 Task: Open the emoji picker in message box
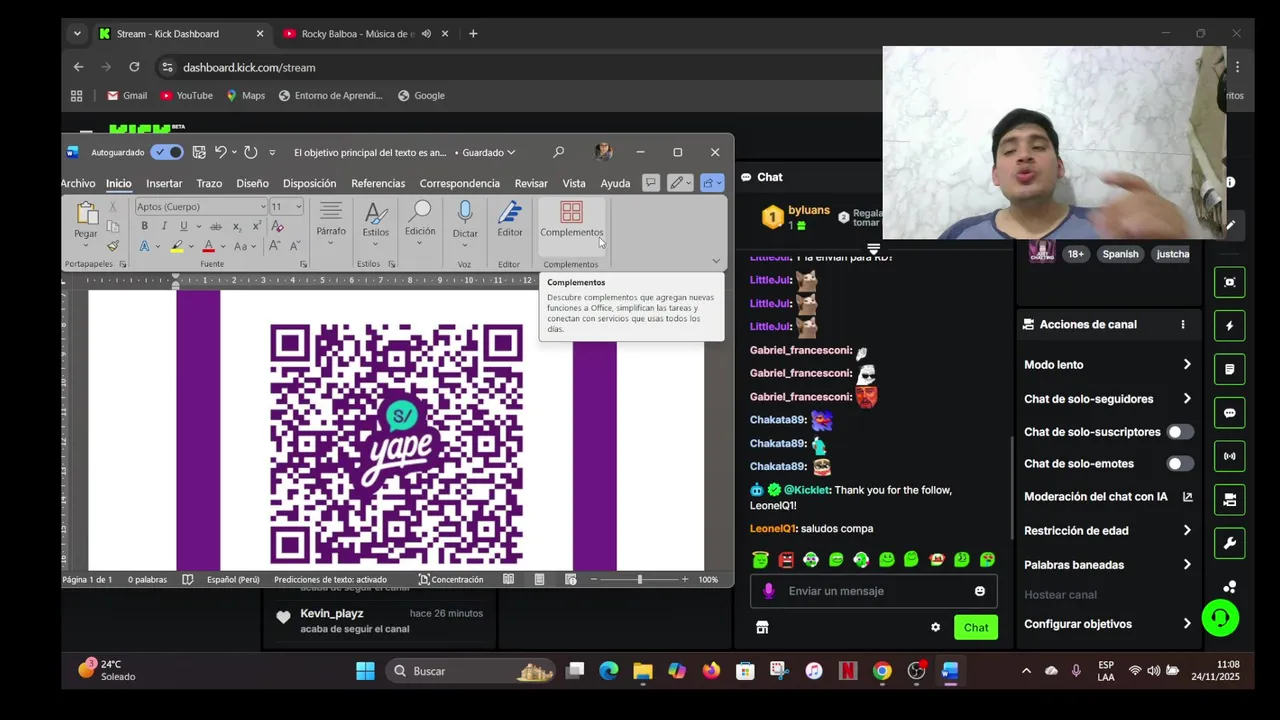point(980,591)
